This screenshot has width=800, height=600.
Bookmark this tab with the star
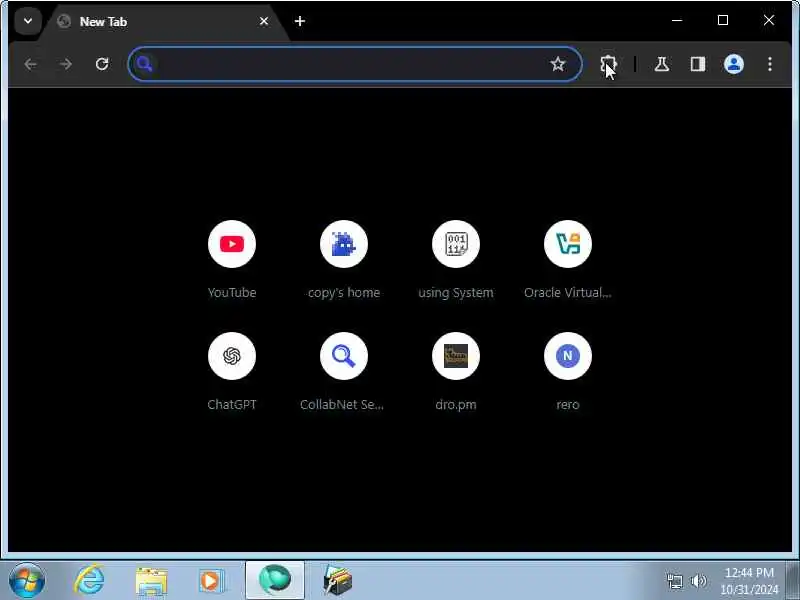[558, 64]
